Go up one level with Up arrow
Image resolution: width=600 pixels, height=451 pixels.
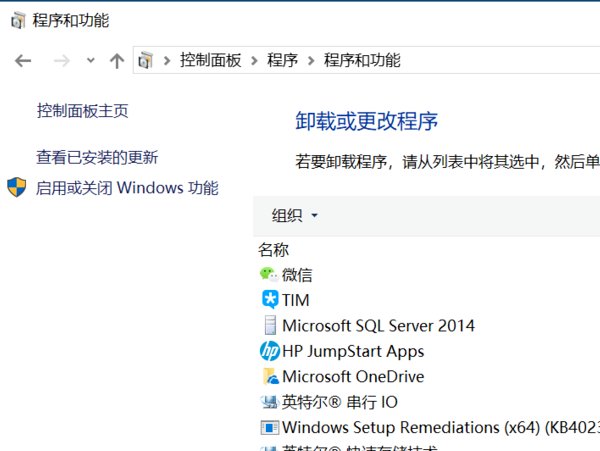117,60
